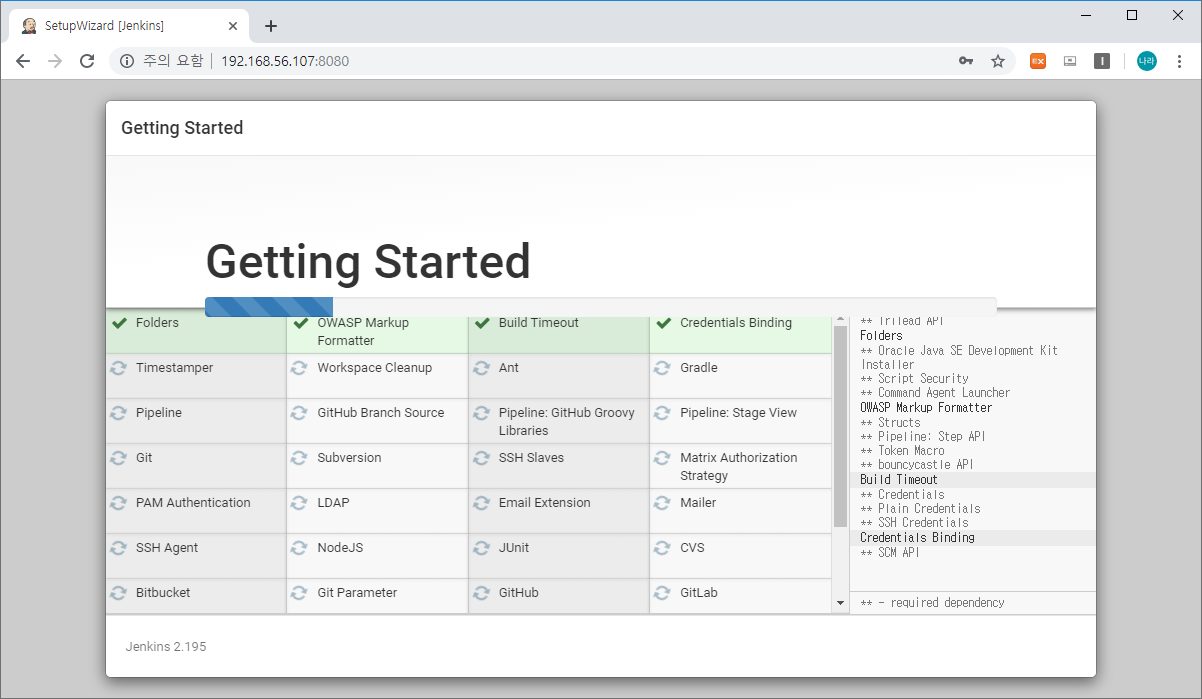Click the sync icon beside Pipeline plugin
Viewport: 1202px width, 699px height.
119,413
